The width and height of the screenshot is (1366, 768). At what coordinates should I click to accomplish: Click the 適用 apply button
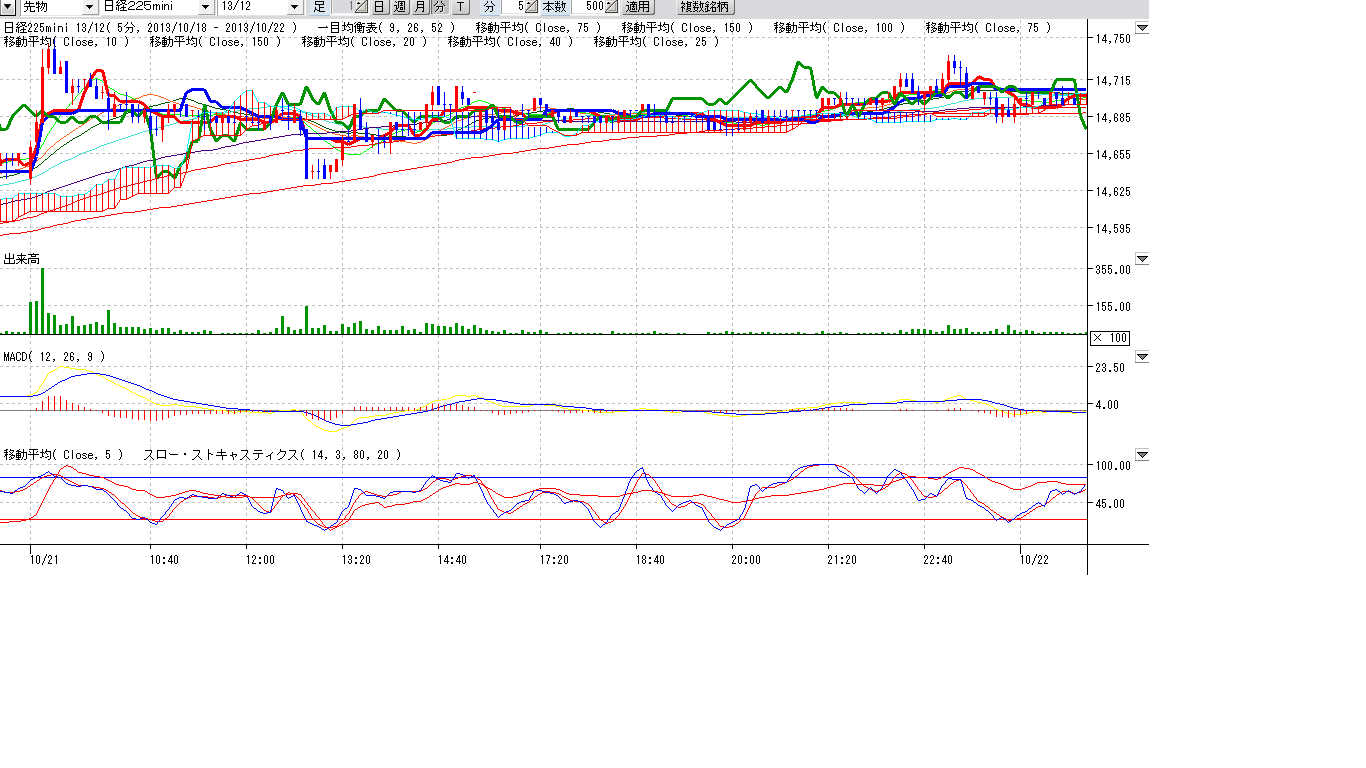638,7
